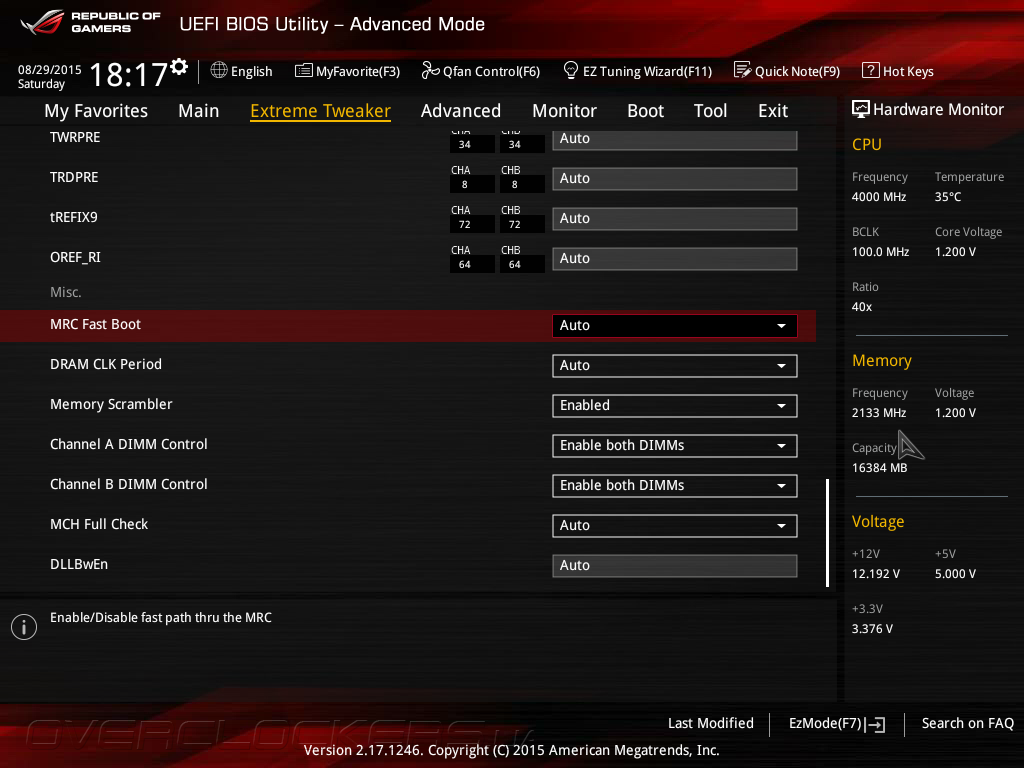Open the MRC Fast Boot dropdown
This screenshot has height=768, width=1024.
(x=675, y=326)
